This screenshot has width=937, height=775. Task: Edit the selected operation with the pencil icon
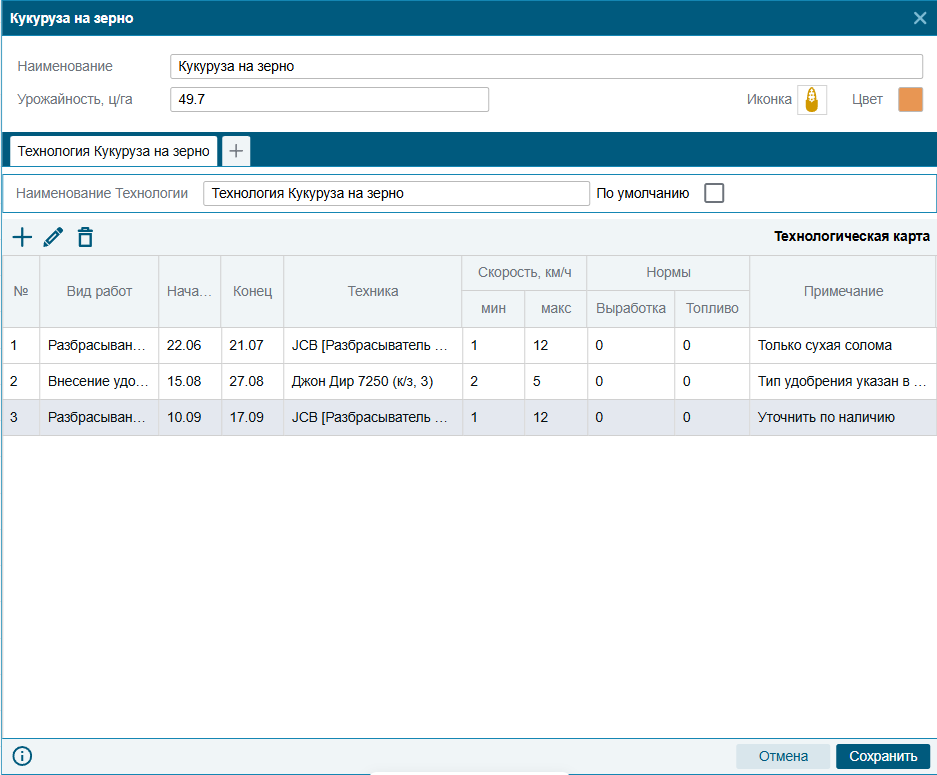[53, 237]
